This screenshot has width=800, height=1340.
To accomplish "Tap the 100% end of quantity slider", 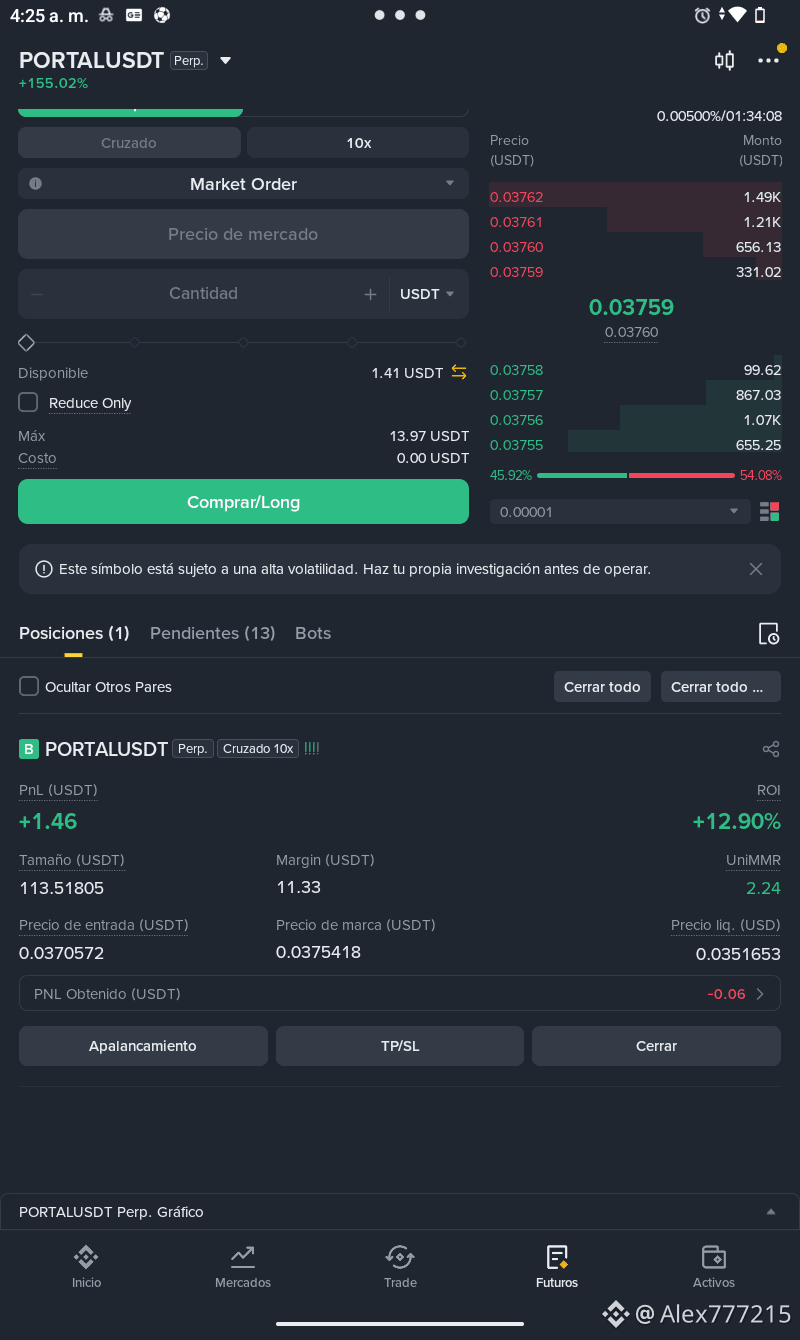I will (461, 343).
